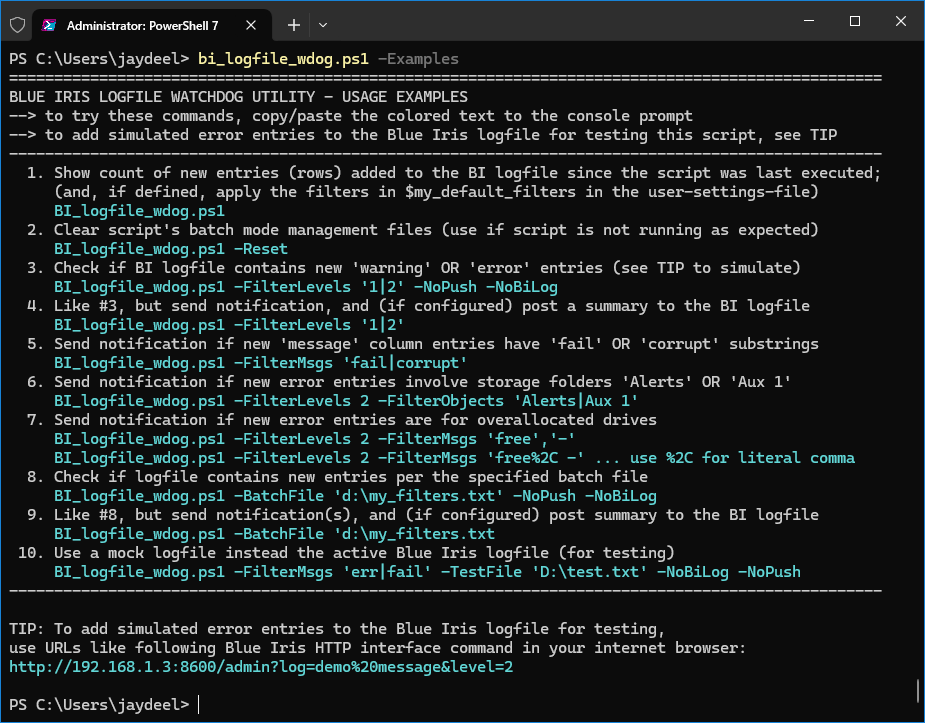
Task: Click the 'BI_logfile_wdog.ps1 -Reset' command
Action: coord(171,249)
